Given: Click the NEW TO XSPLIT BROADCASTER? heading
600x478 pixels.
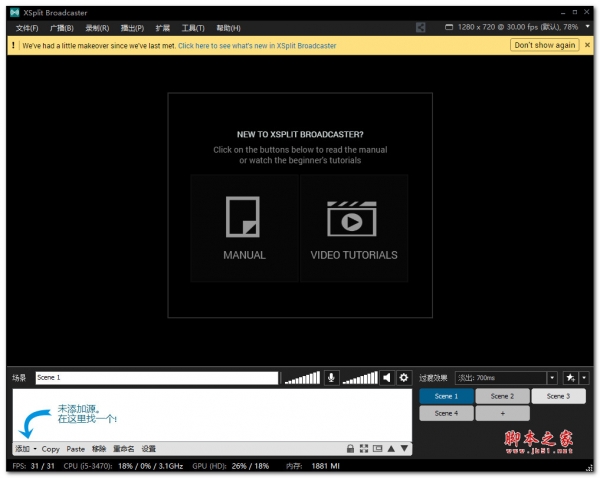Looking at the screenshot, I should [300, 134].
